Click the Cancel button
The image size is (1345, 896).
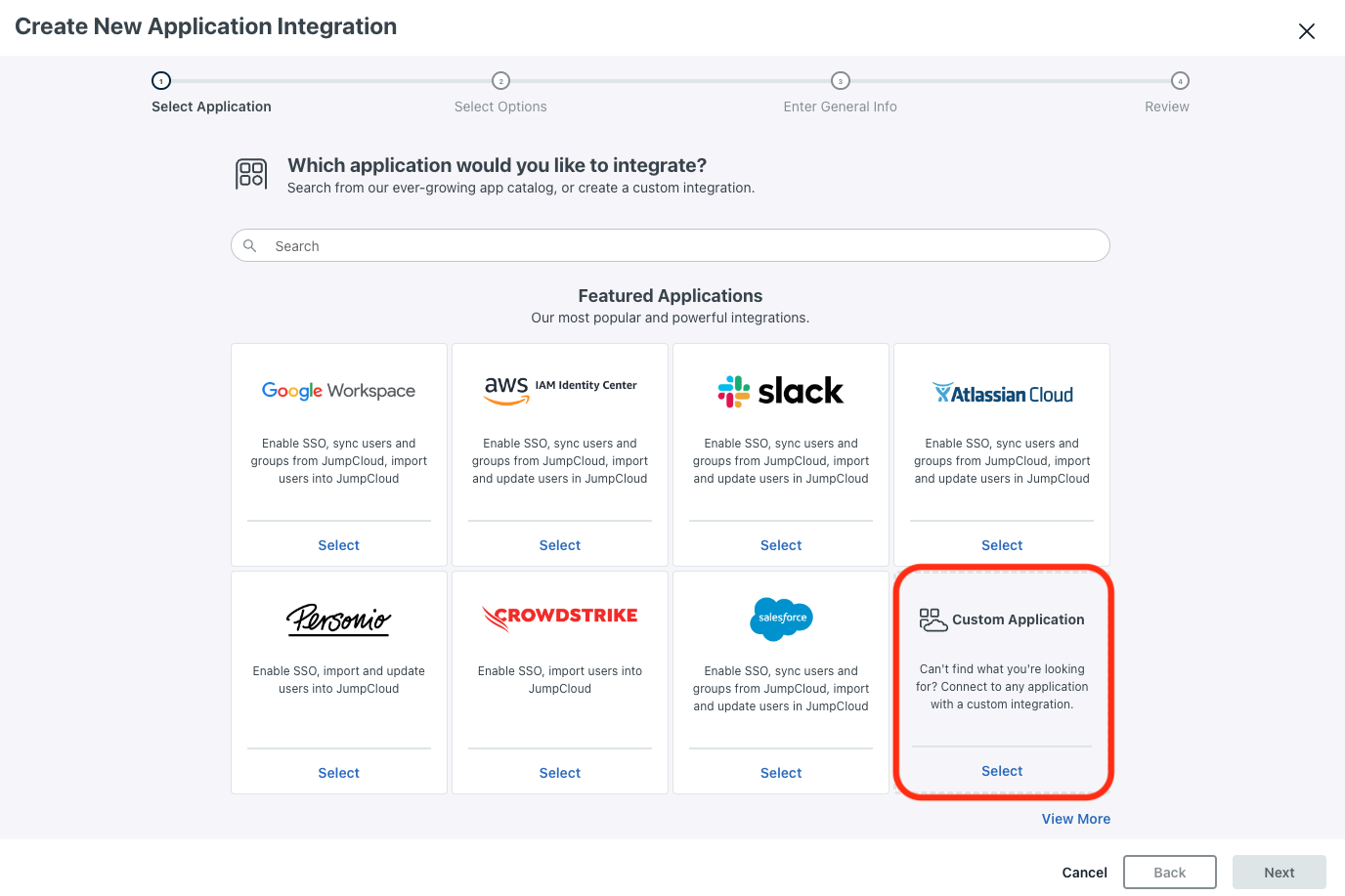click(x=1085, y=873)
